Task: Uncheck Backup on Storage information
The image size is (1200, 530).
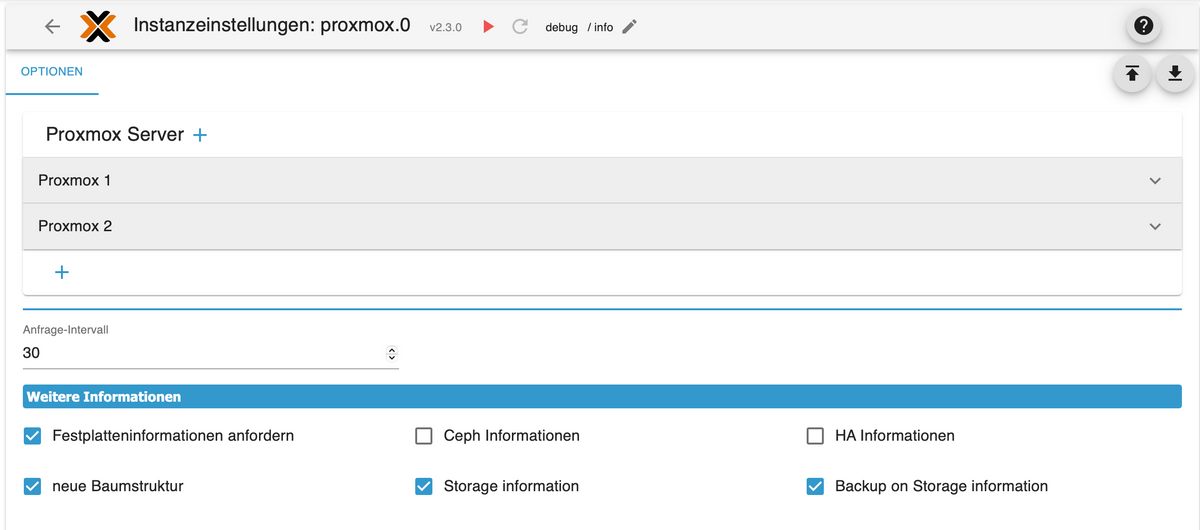Action: click(815, 486)
